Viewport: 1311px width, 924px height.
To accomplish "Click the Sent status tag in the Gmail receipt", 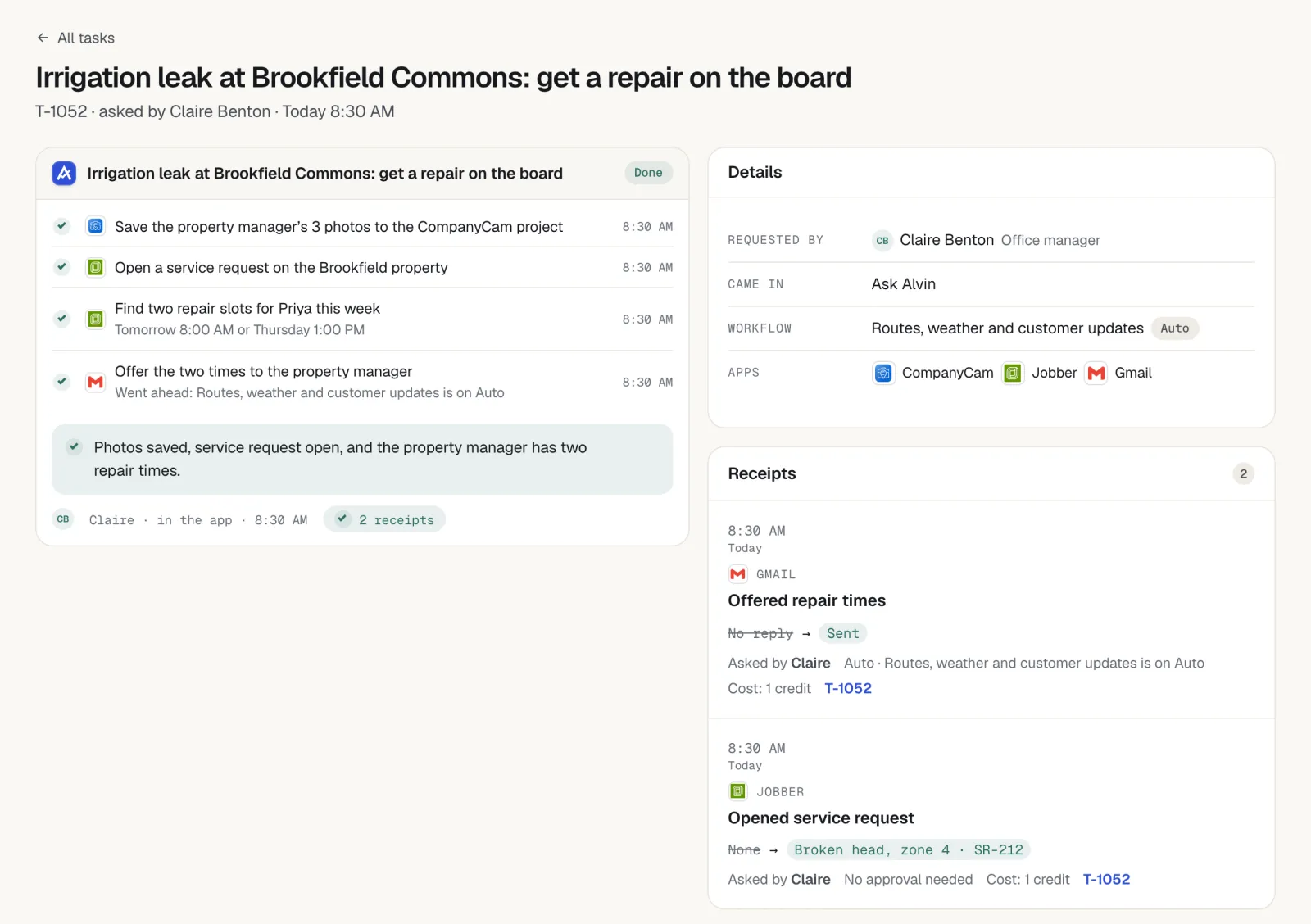I will [843, 633].
